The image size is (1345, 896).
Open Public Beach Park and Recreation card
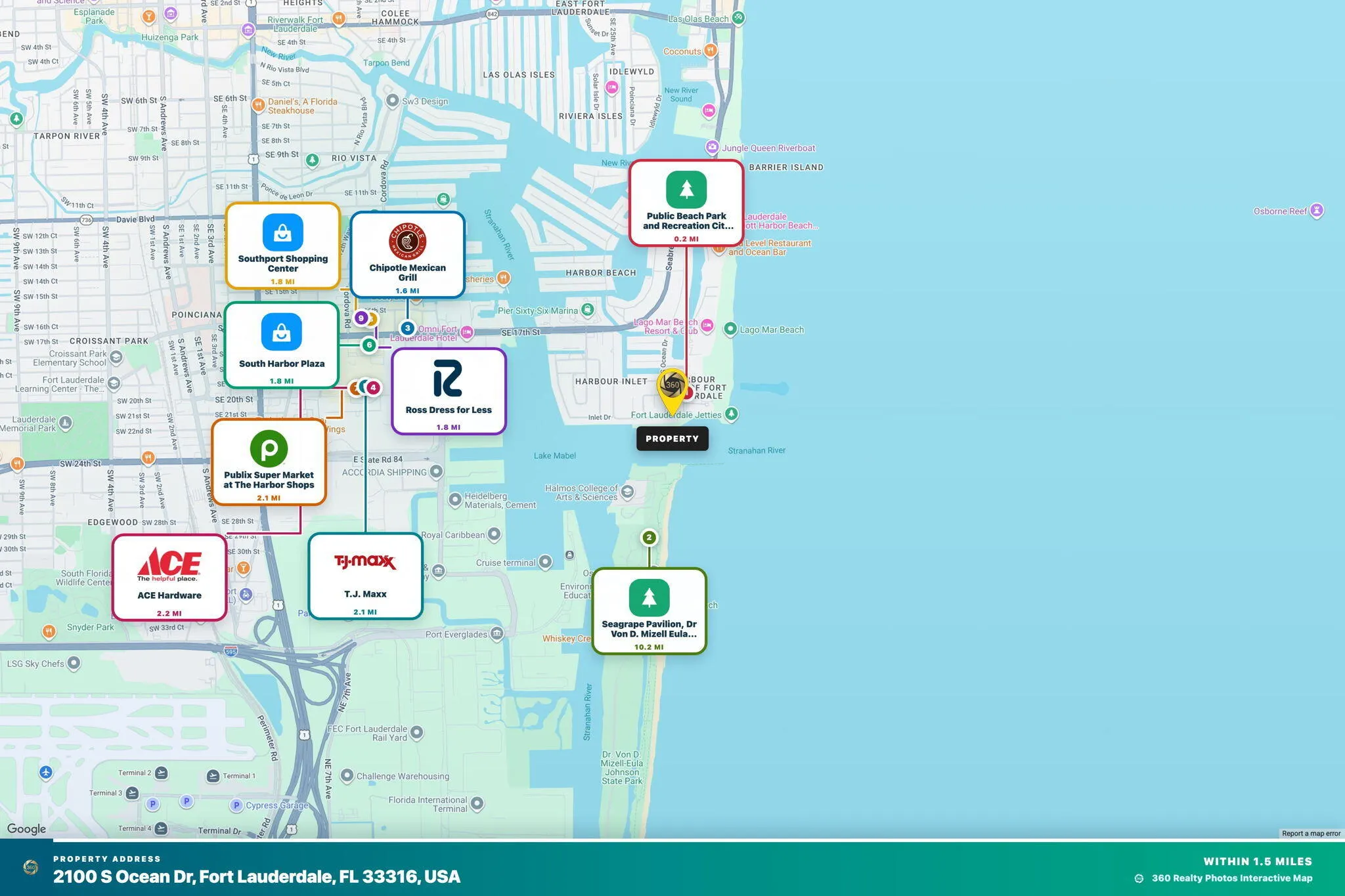[686, 203]
